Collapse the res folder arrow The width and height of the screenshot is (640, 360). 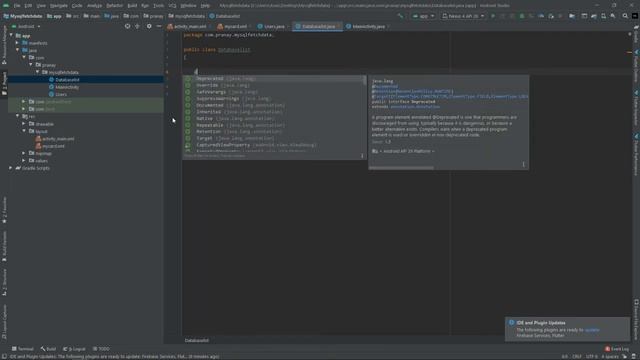pyautogui.click(x=18, y=116)
